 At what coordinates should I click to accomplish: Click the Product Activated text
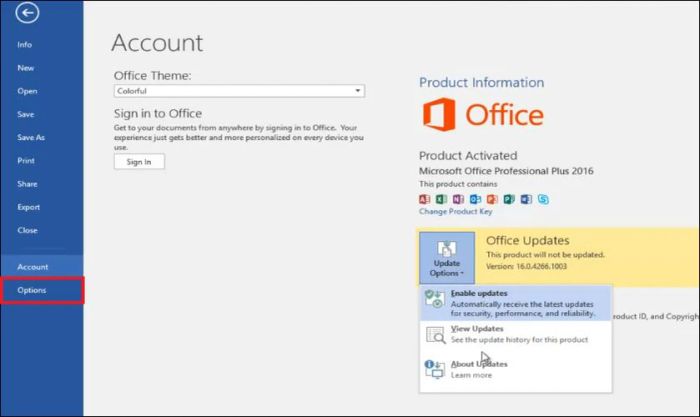tap(468, 156)
